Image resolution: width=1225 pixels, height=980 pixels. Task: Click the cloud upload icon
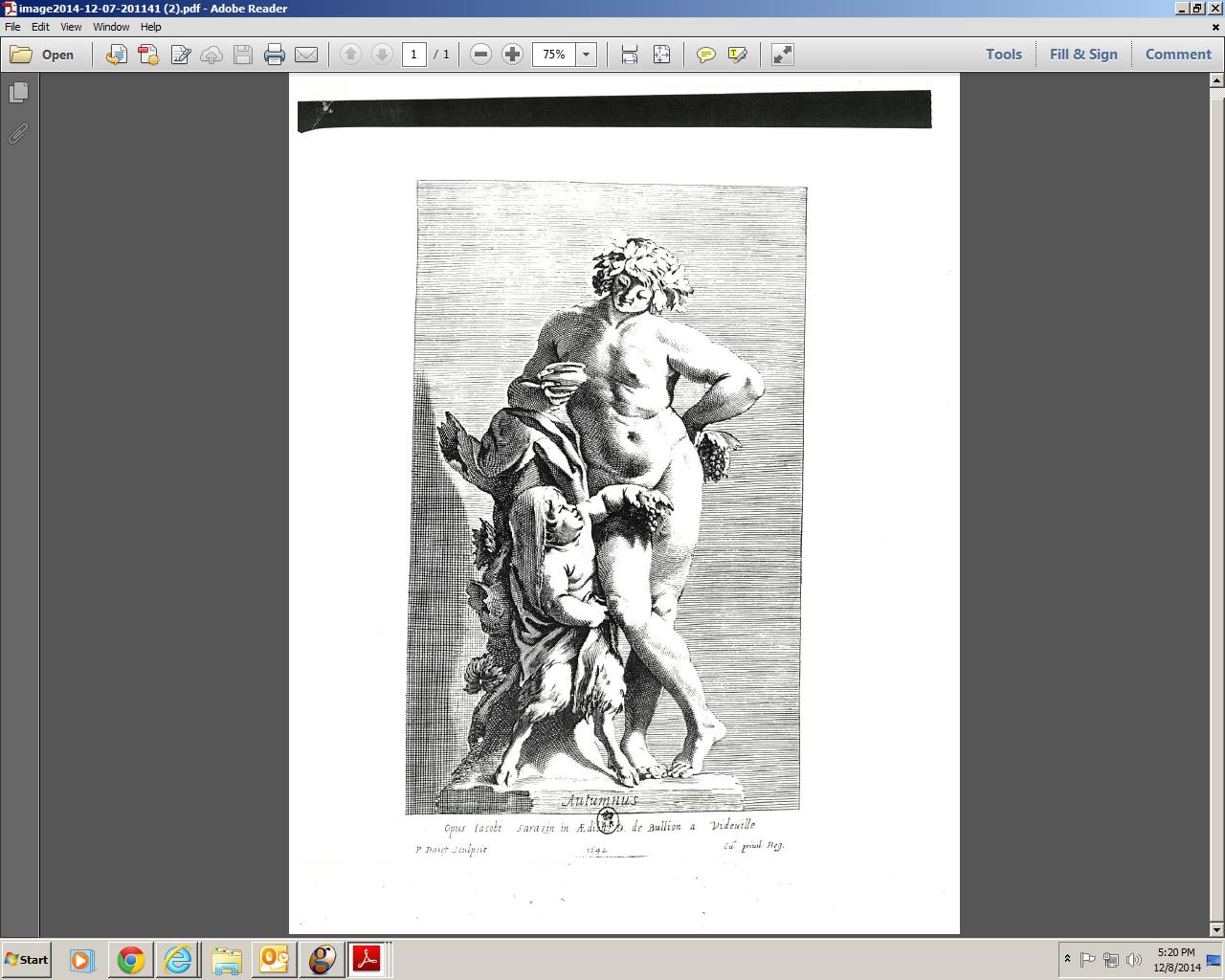click(x=212, y=55)
